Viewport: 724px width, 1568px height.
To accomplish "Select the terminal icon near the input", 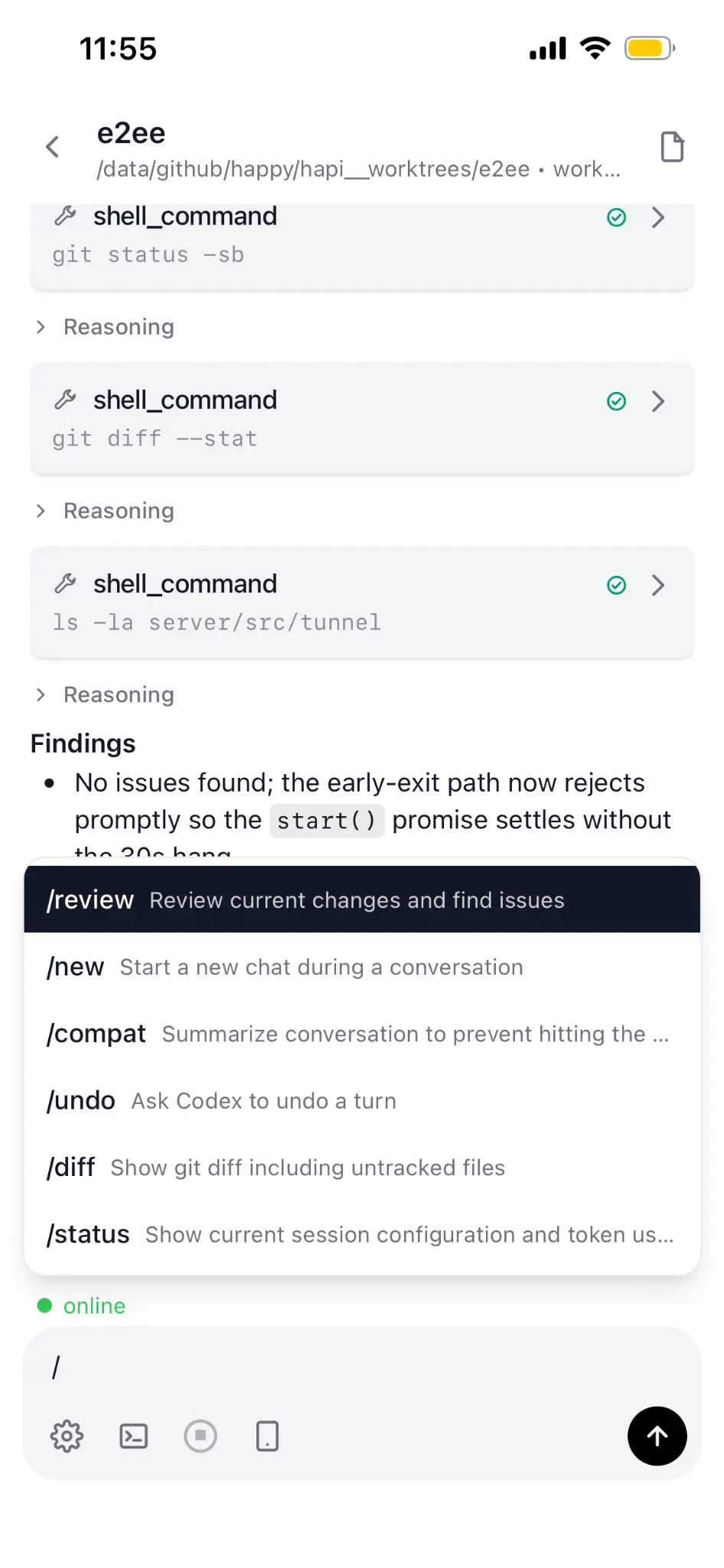I will pyautogui.click(x=133, y=1436).
